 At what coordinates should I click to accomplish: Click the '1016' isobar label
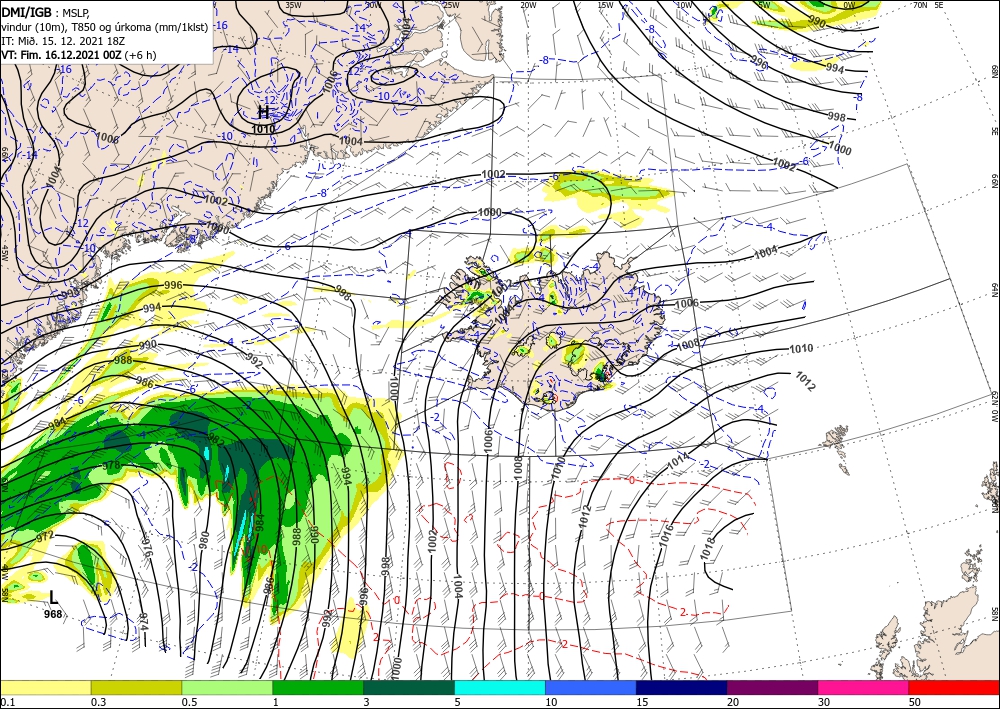(x=666, y=536)
